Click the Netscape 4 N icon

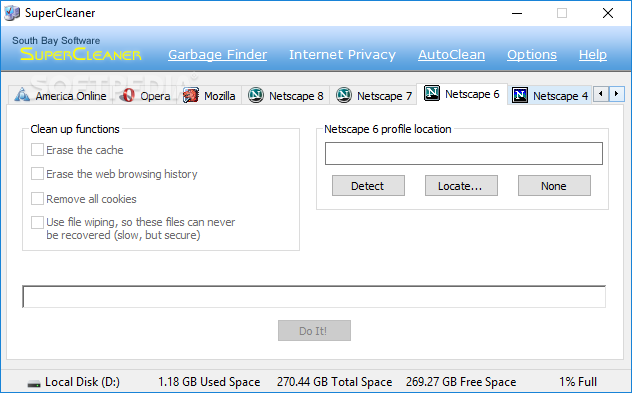tap(520, 96)
